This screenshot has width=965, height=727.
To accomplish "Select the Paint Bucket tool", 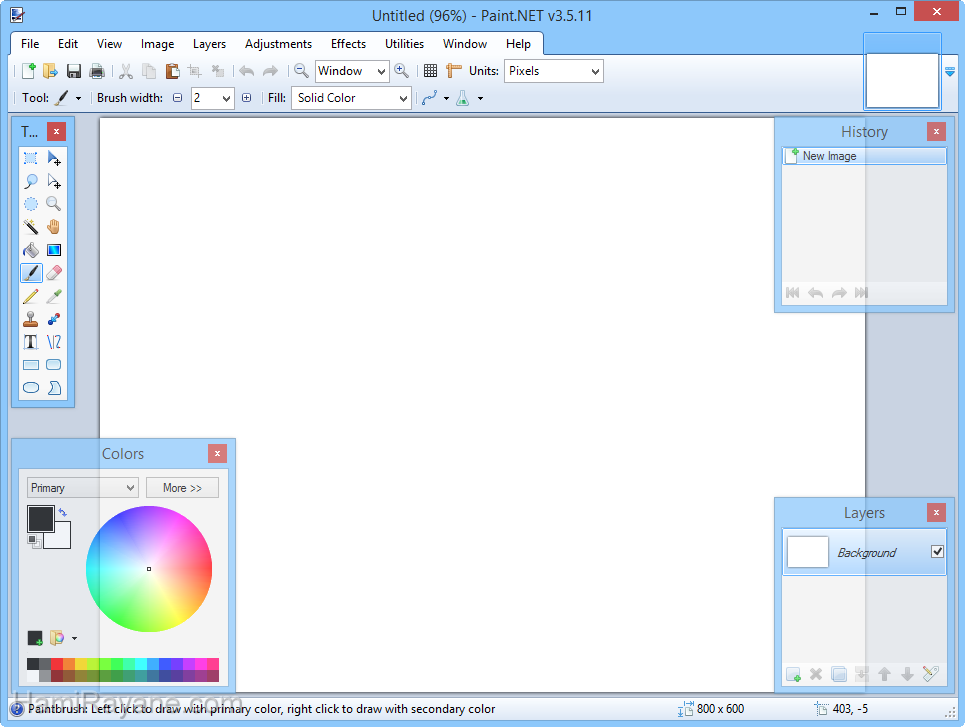I will click(x=30, y=250).
